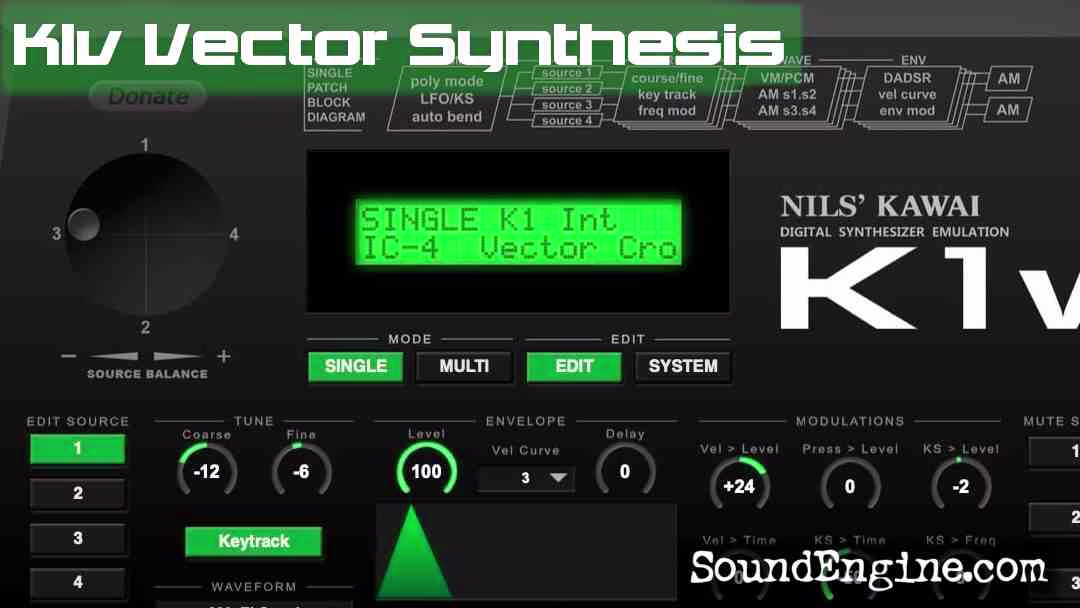
Task: Click the source 1 block in diagram
Action: coord(566,73)
